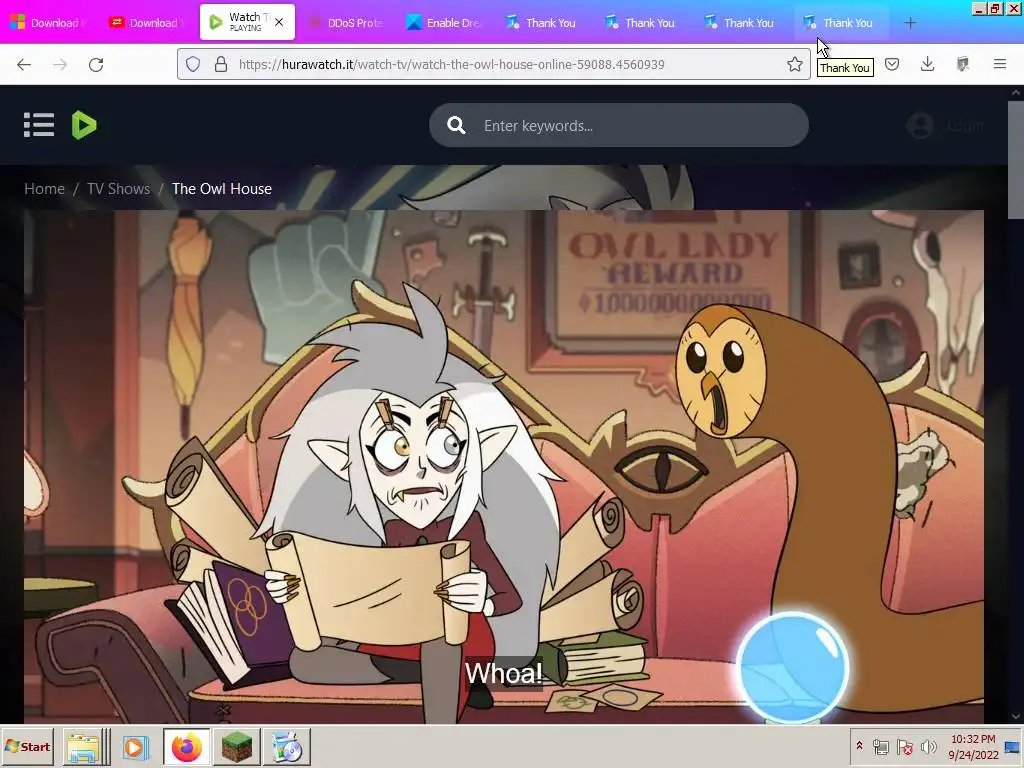Click the search magnifier icon
This screenshot has width=1024, height=768.
(x=456, y=125)
